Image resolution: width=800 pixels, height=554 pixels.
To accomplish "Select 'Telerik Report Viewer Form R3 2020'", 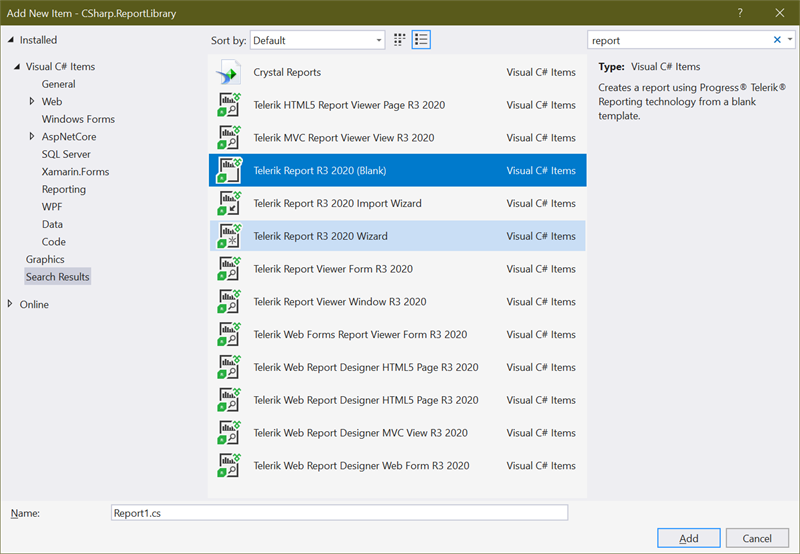I will pyautogui.click(x=333, y=269).
